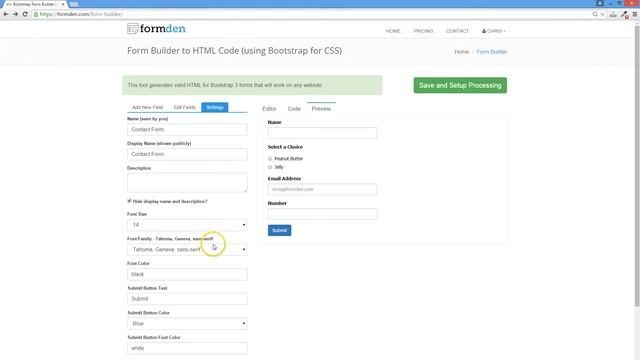Bookmark this page with the star icon
The image size is (640, 360).
tap(602, 14)
